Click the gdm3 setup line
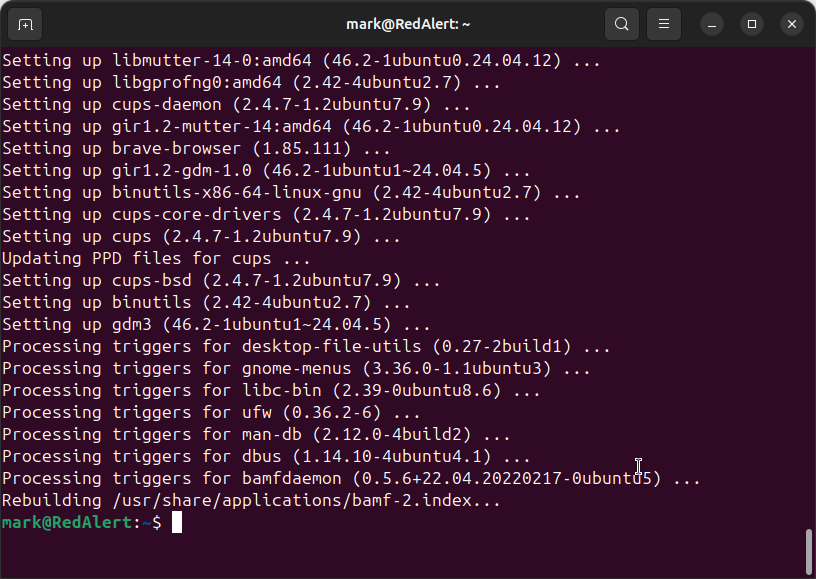Image resolution: width=816 pixels, height=579 pixels. click(x=216, y=324)
